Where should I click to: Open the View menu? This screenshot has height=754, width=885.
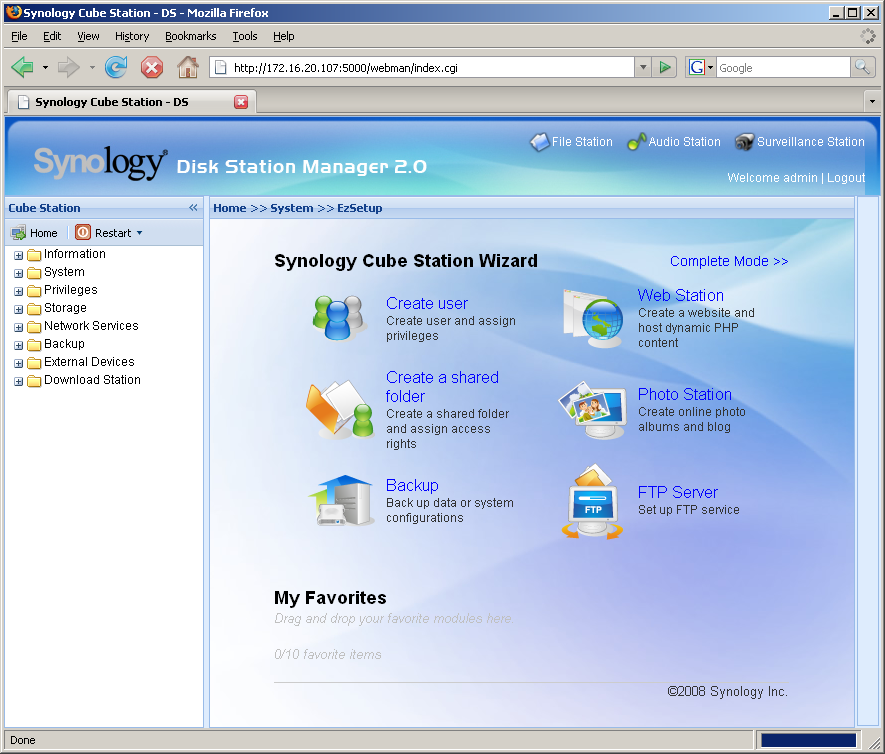[x=88, y=36]
